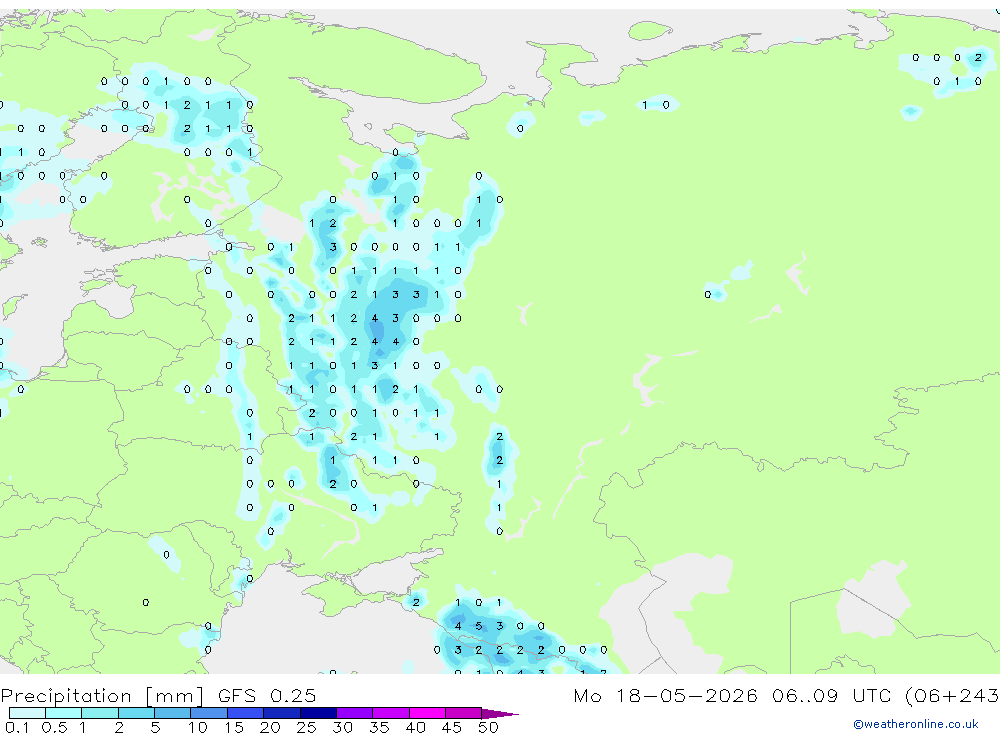Open the weatheronline.co.uk copyright link
Screen dimensions: 1000x733
pos(915,724)
